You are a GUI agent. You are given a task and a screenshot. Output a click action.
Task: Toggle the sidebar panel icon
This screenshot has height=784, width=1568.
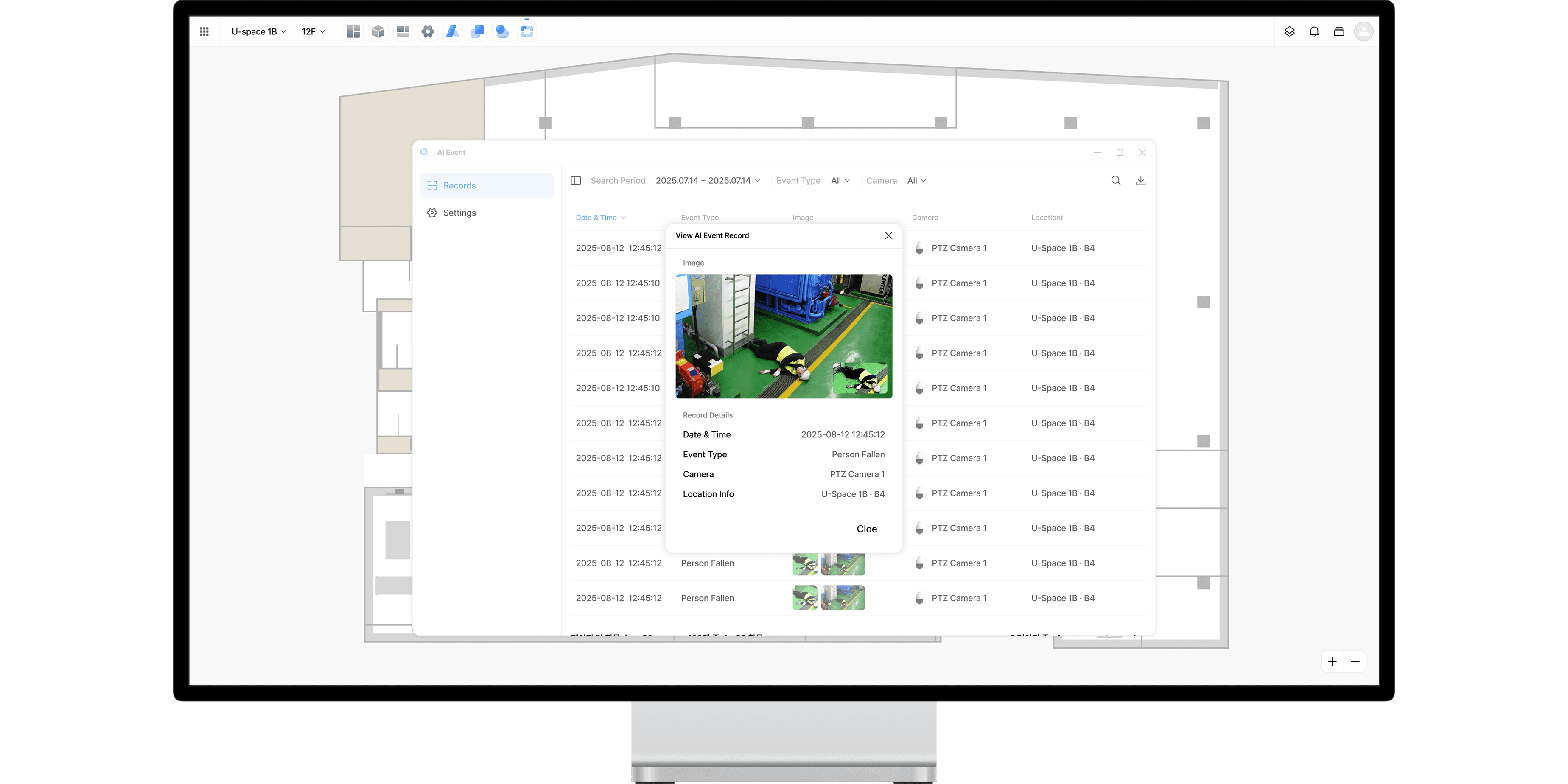point(576,181)
